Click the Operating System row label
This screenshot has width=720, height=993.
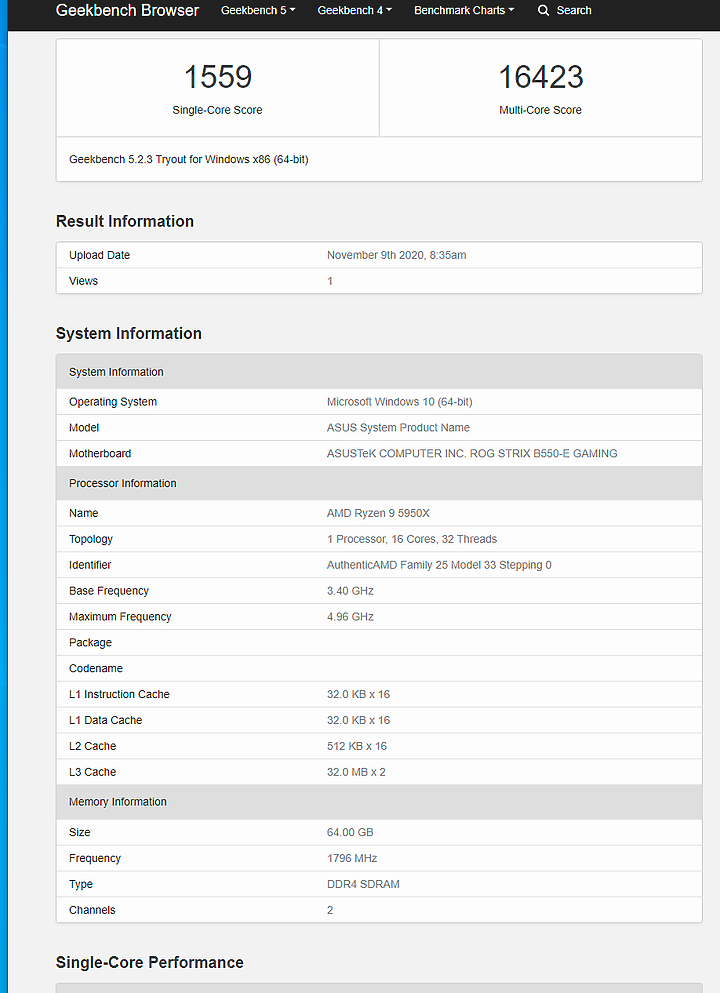pyautogui.click(x=113, y=402)
